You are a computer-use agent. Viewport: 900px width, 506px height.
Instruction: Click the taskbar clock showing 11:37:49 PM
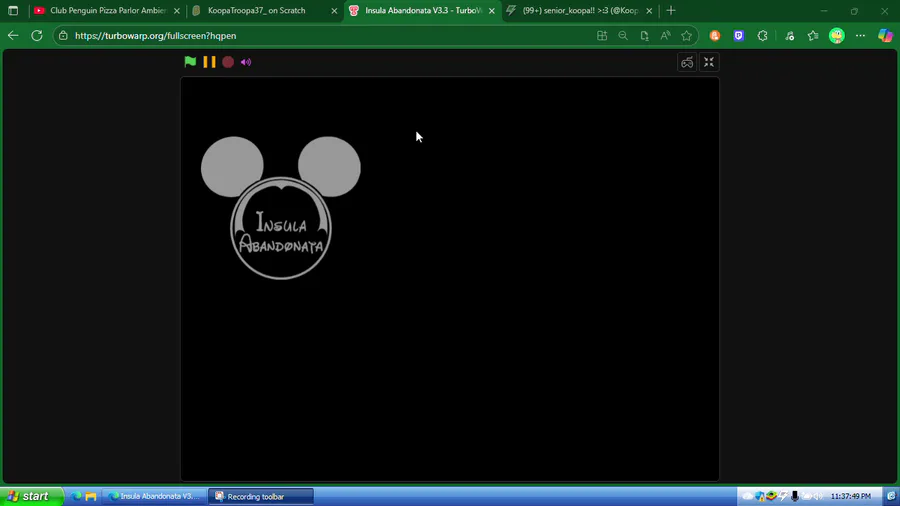(851, 496)
